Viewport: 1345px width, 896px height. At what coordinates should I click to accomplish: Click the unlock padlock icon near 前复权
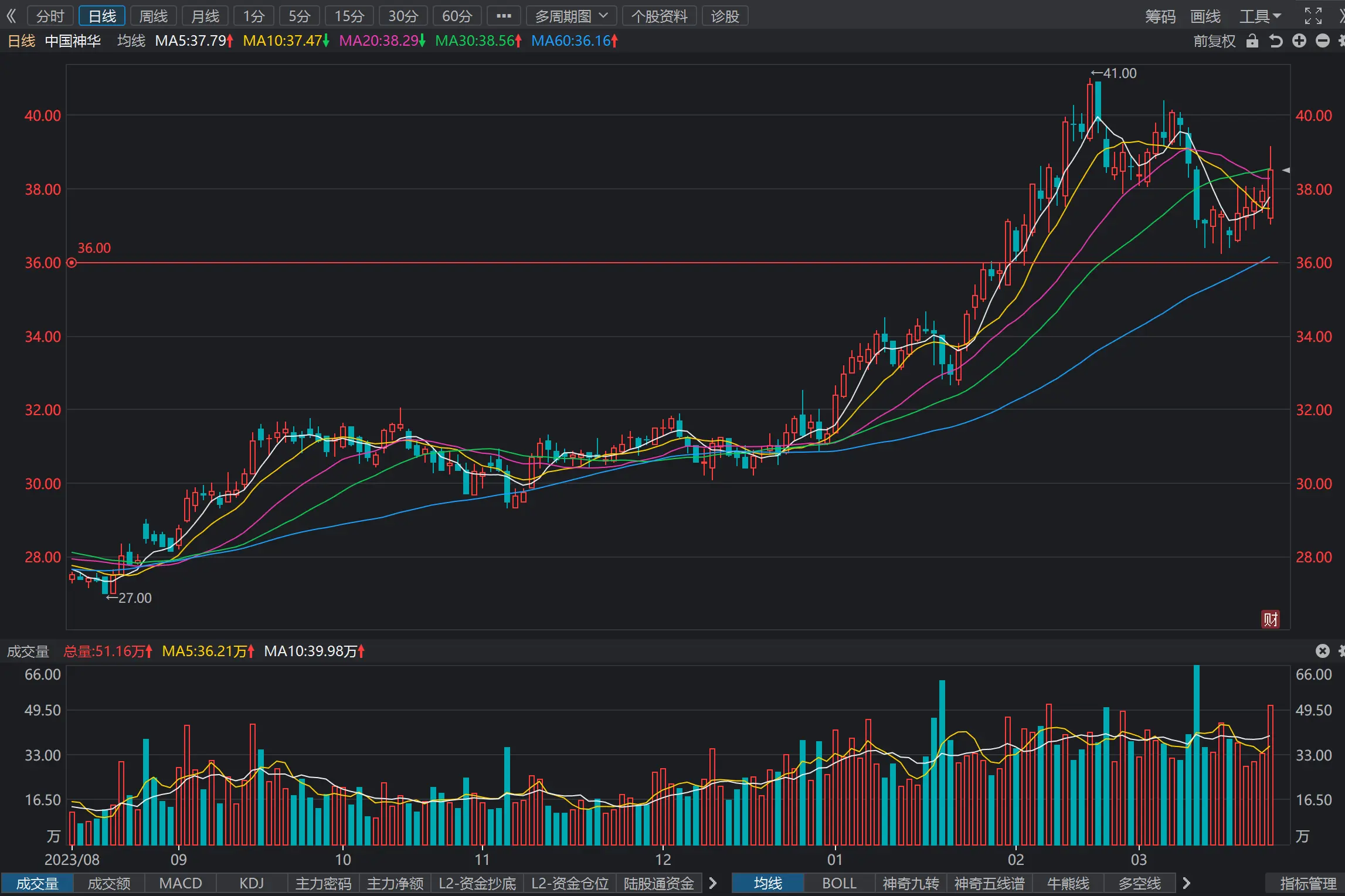1252,41
